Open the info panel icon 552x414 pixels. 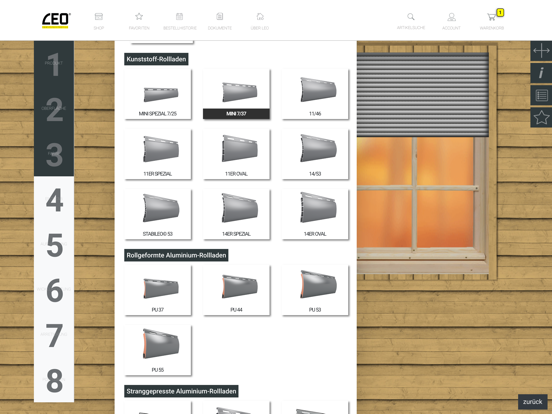[541, 73]
